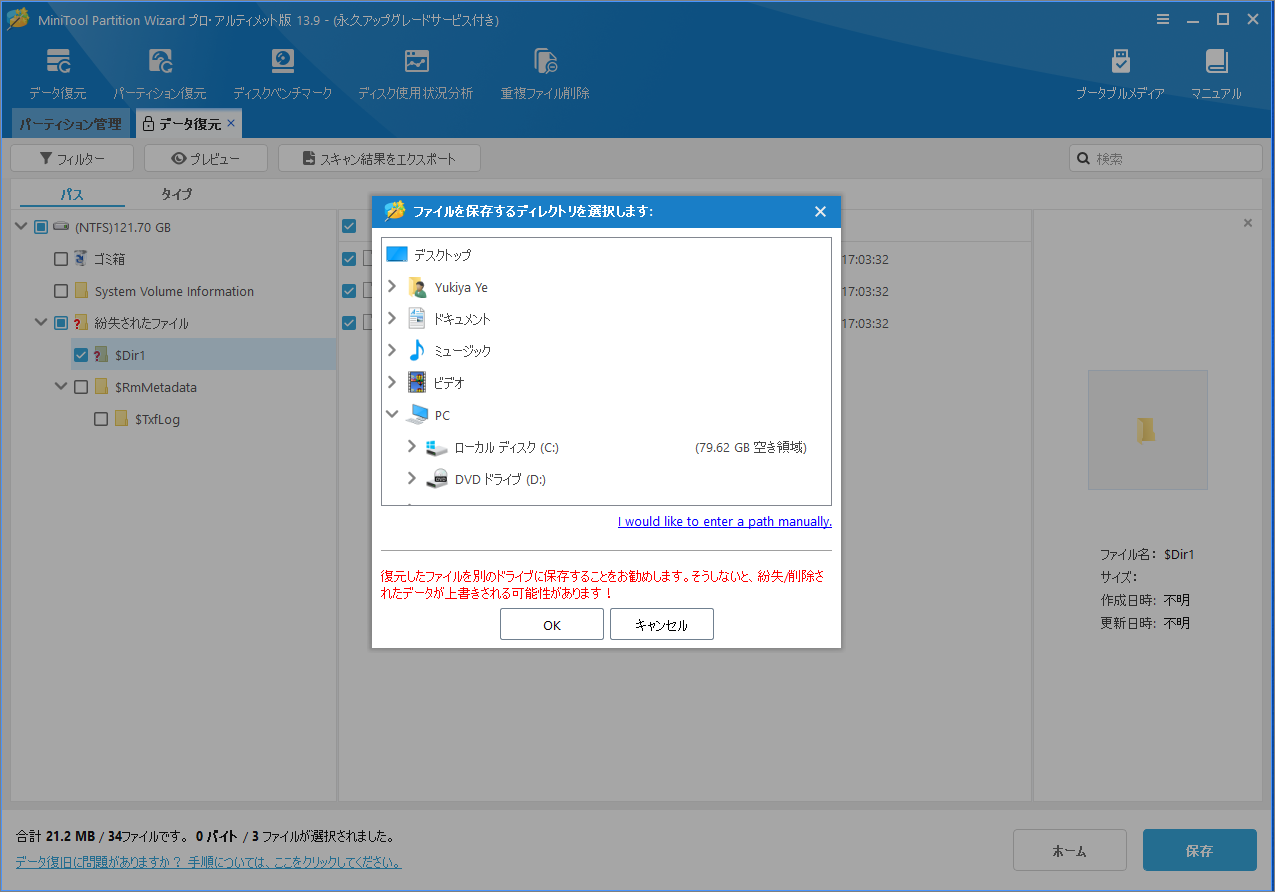Open the データ復元 tool in top ribbon

(57, 74)
